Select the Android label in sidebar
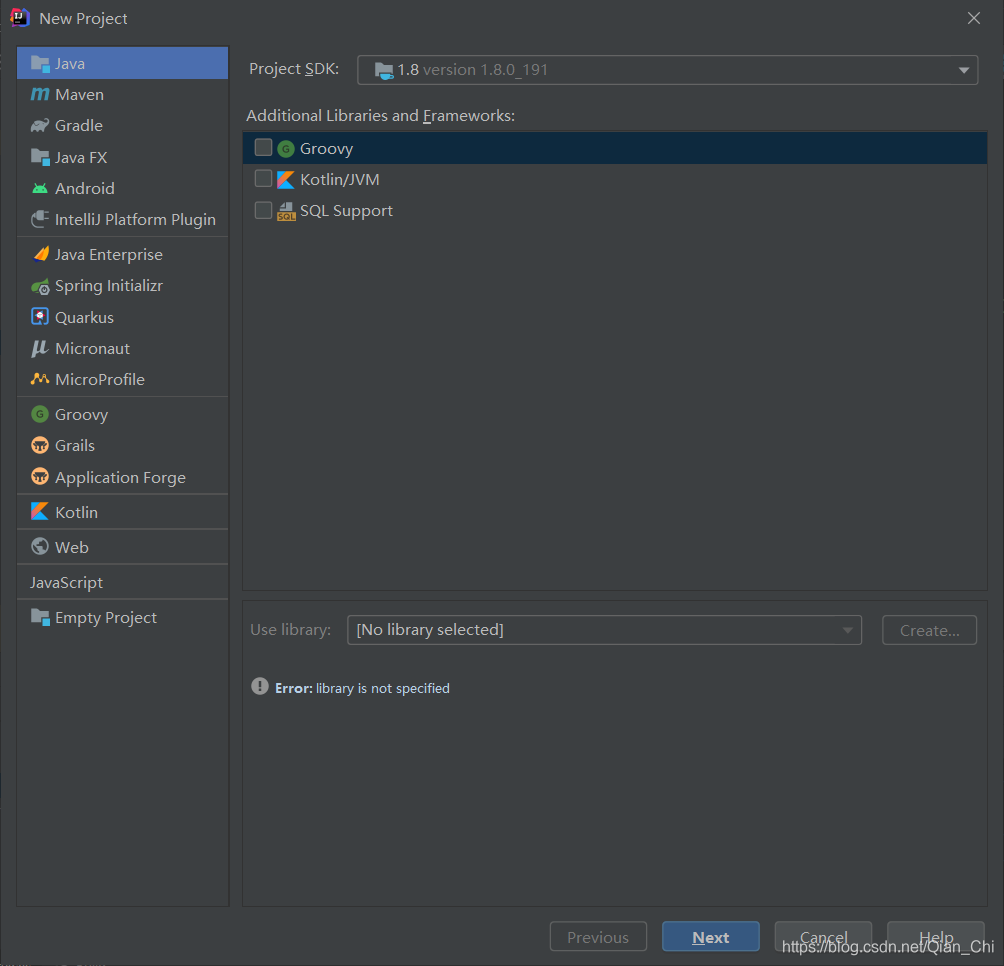 pos(85,188)
